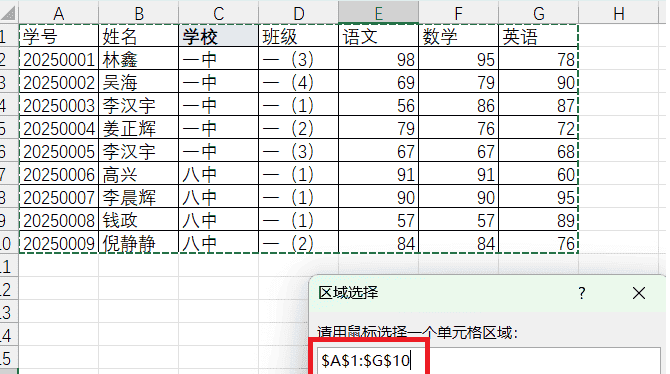Click class 一（4） in 吴海's row

click(x=298, y=82)
